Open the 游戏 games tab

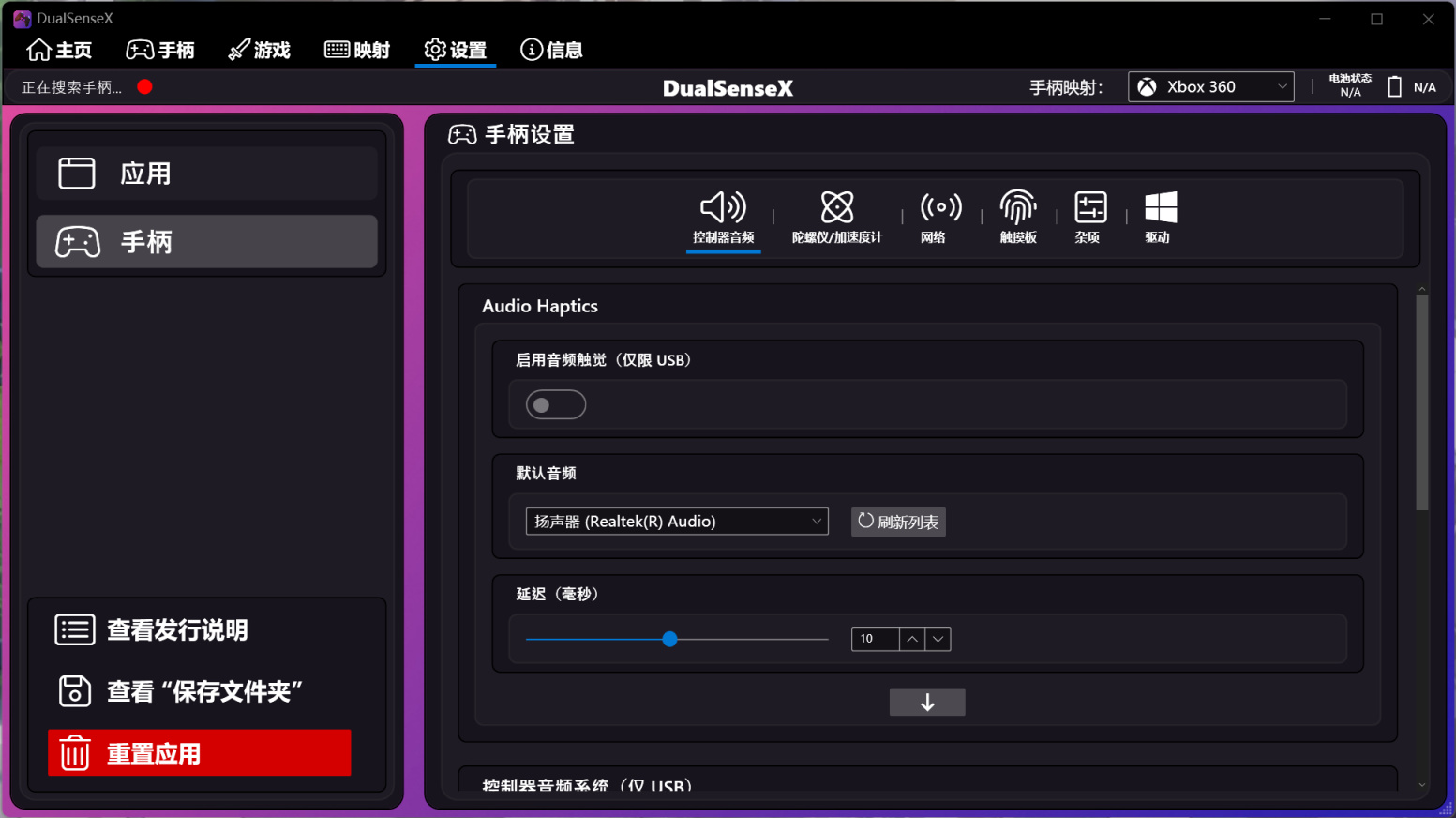[260, 50]
